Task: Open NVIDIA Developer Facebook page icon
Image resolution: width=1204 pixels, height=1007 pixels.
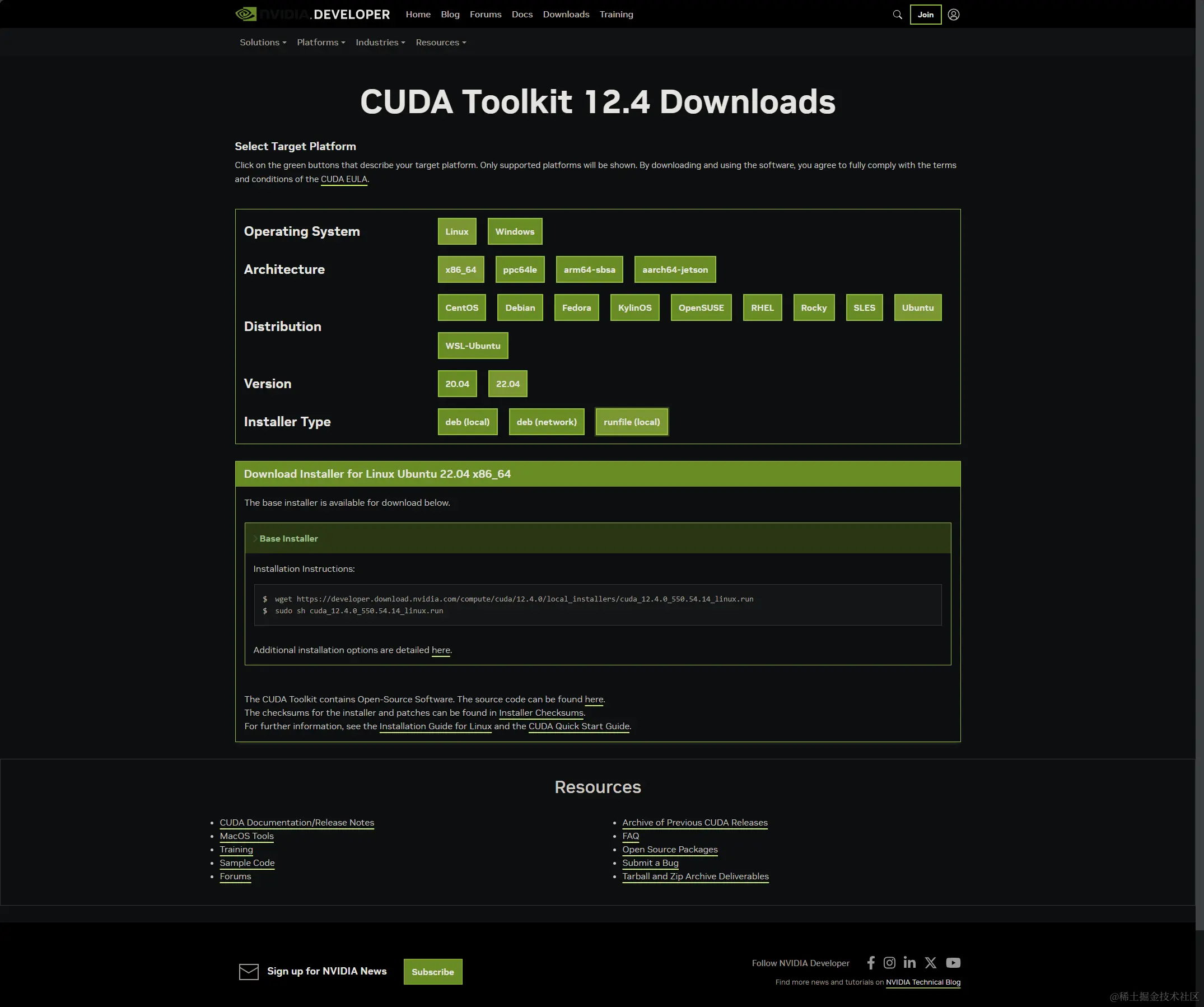Action: [871, 963]
